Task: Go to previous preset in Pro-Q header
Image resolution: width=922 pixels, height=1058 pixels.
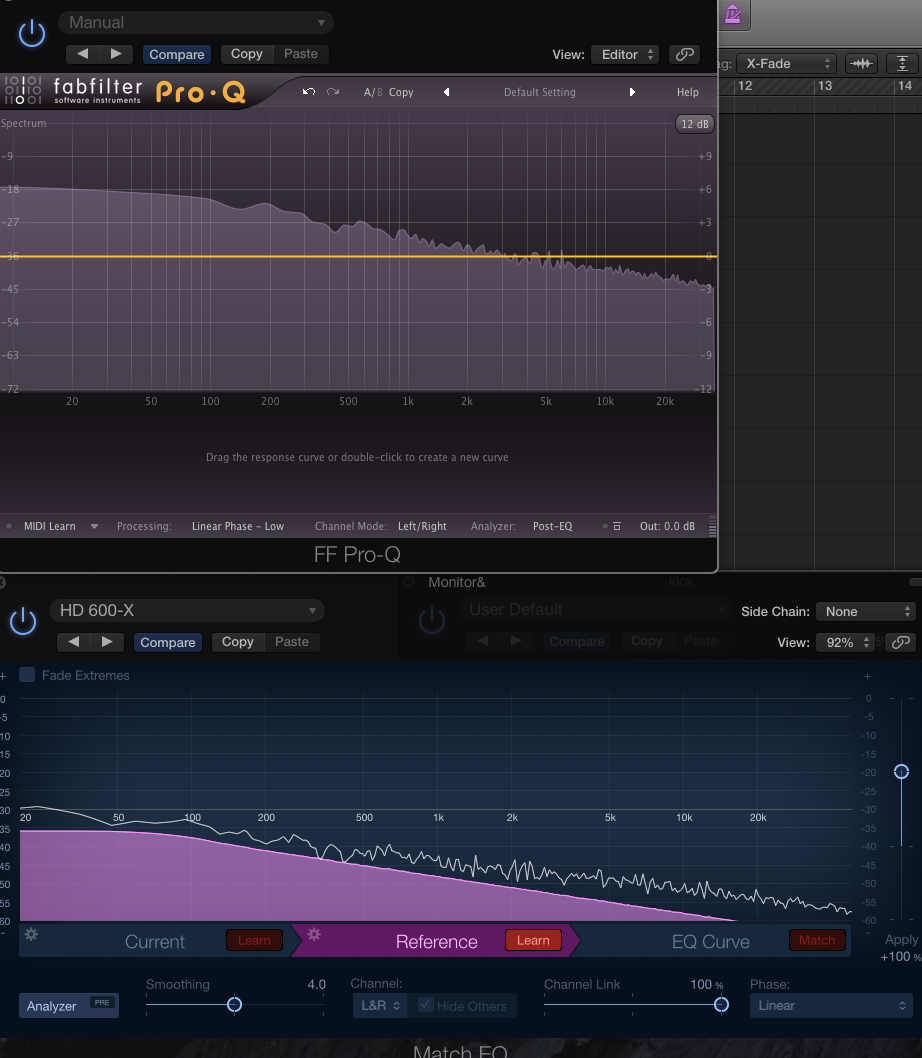Action: click(82, 54)
